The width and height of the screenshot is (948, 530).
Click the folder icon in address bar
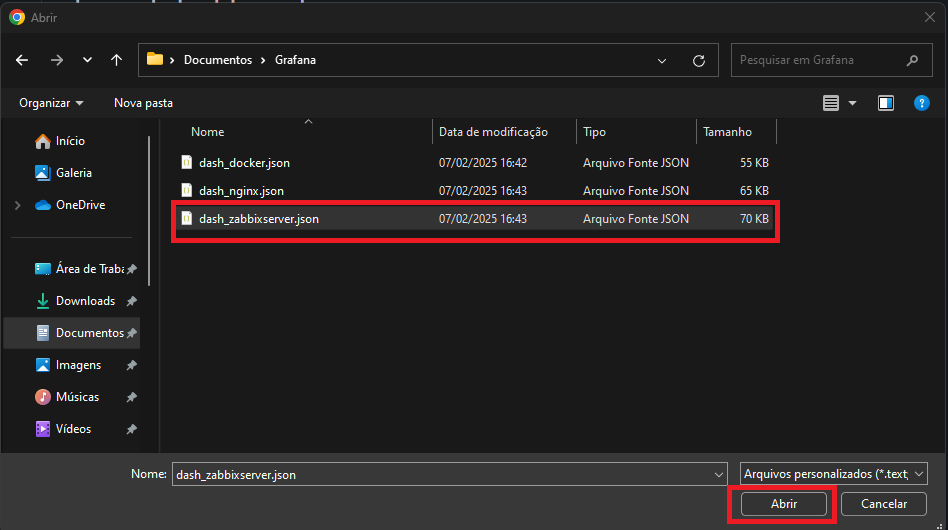[x=155, y=59]
